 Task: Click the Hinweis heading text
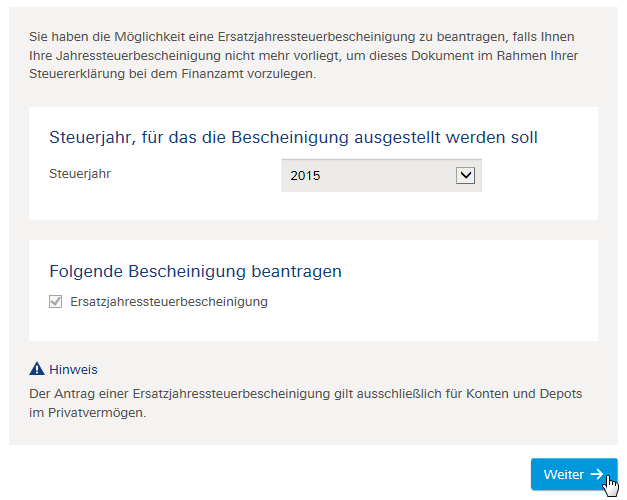point(73,370)
